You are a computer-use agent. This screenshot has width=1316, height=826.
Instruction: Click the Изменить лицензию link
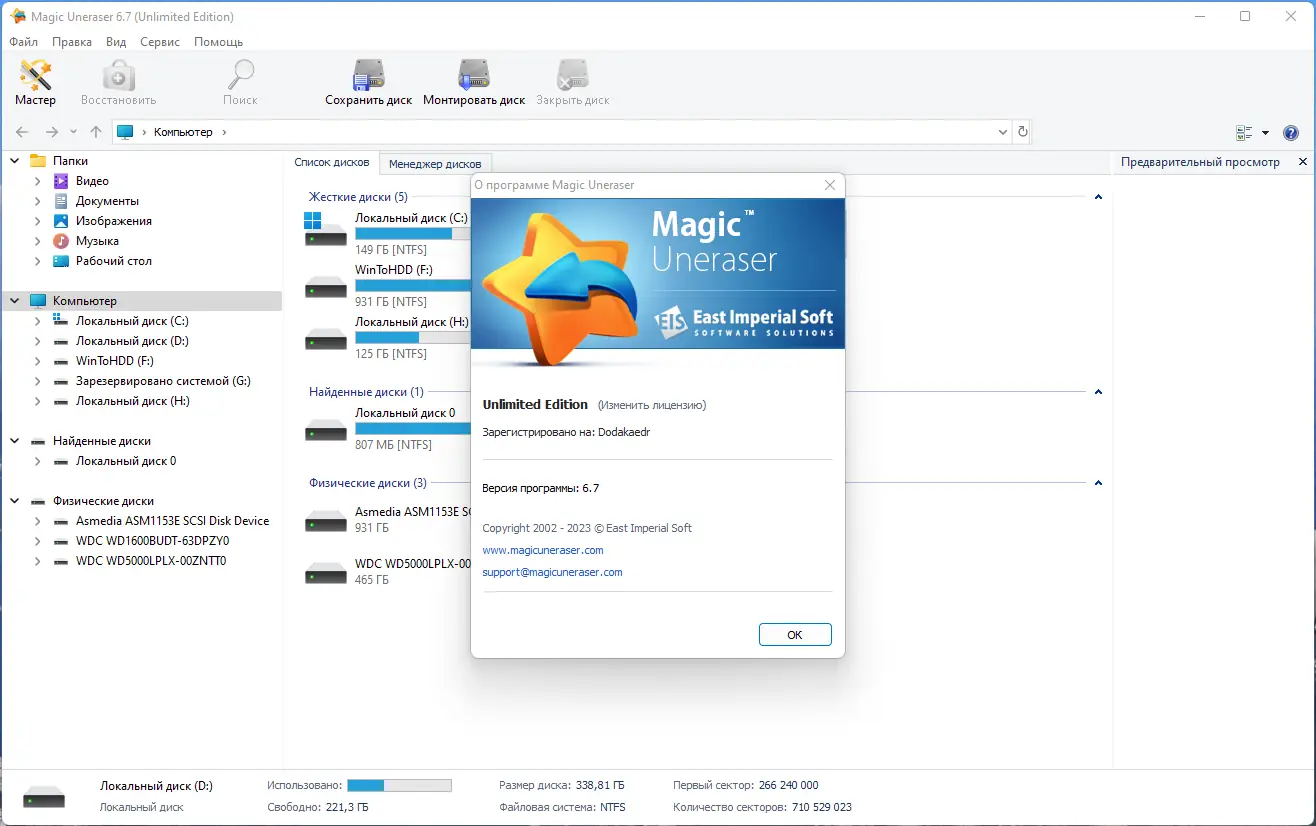point(655,405)
